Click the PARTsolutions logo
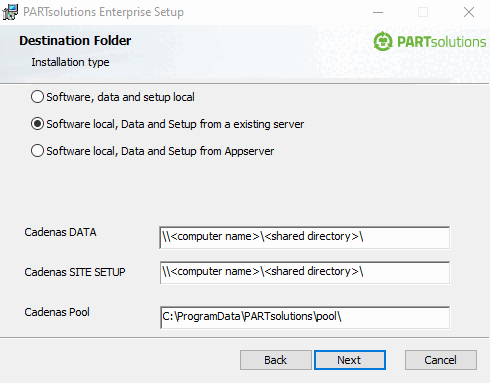Viewport: 490px width, 383px height. tap(429, 42)
